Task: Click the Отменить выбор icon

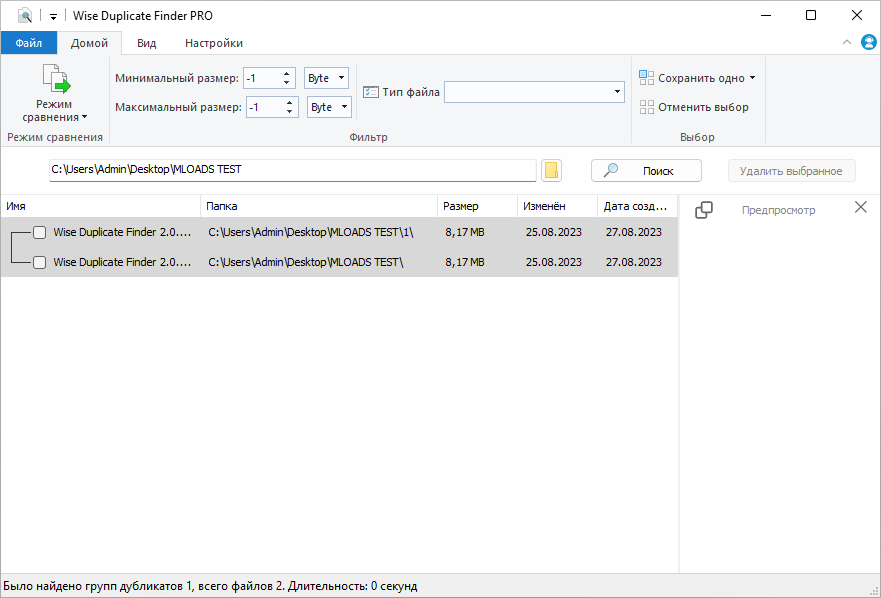Action: coord(649,107)
